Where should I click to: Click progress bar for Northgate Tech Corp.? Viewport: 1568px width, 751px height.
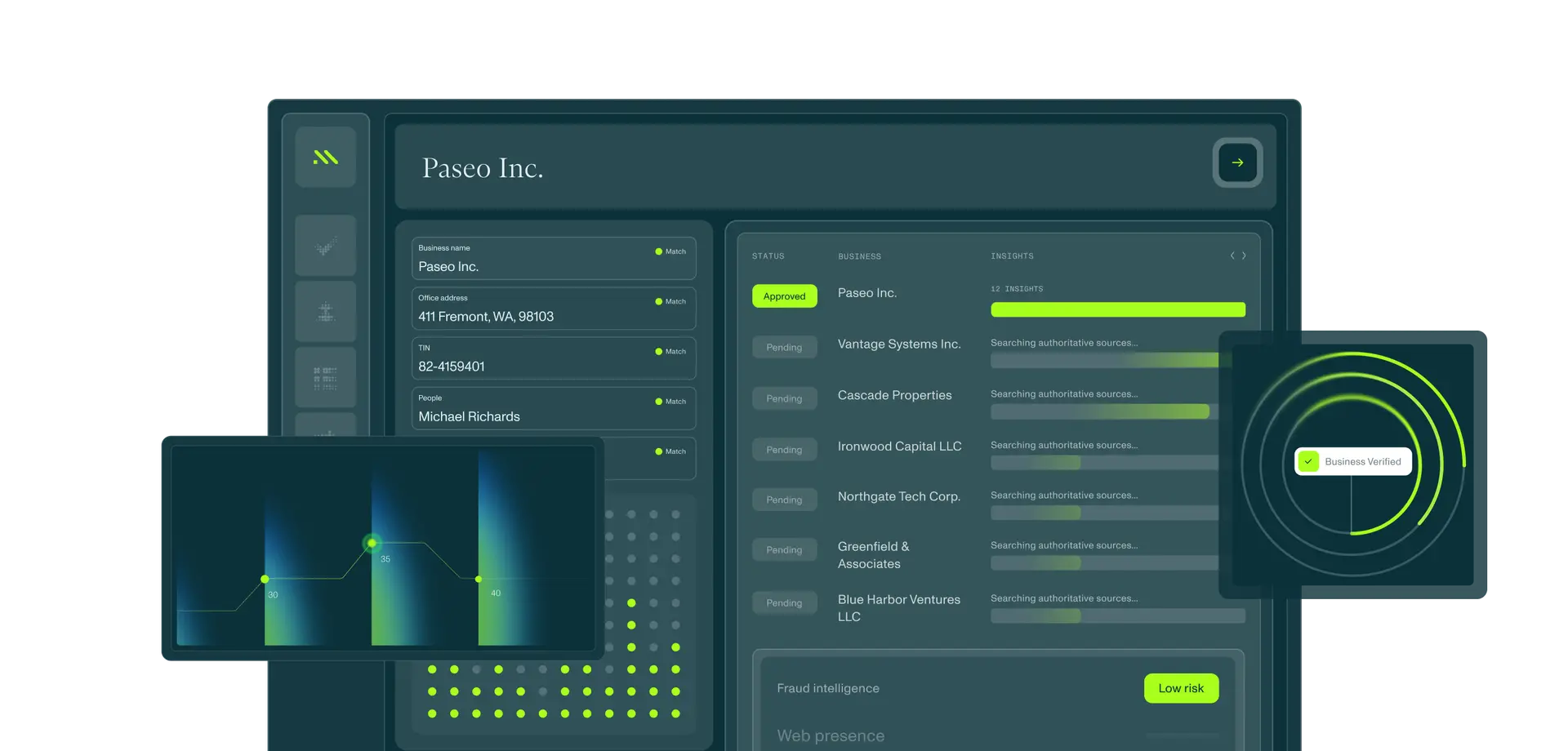pos(1104,513)
